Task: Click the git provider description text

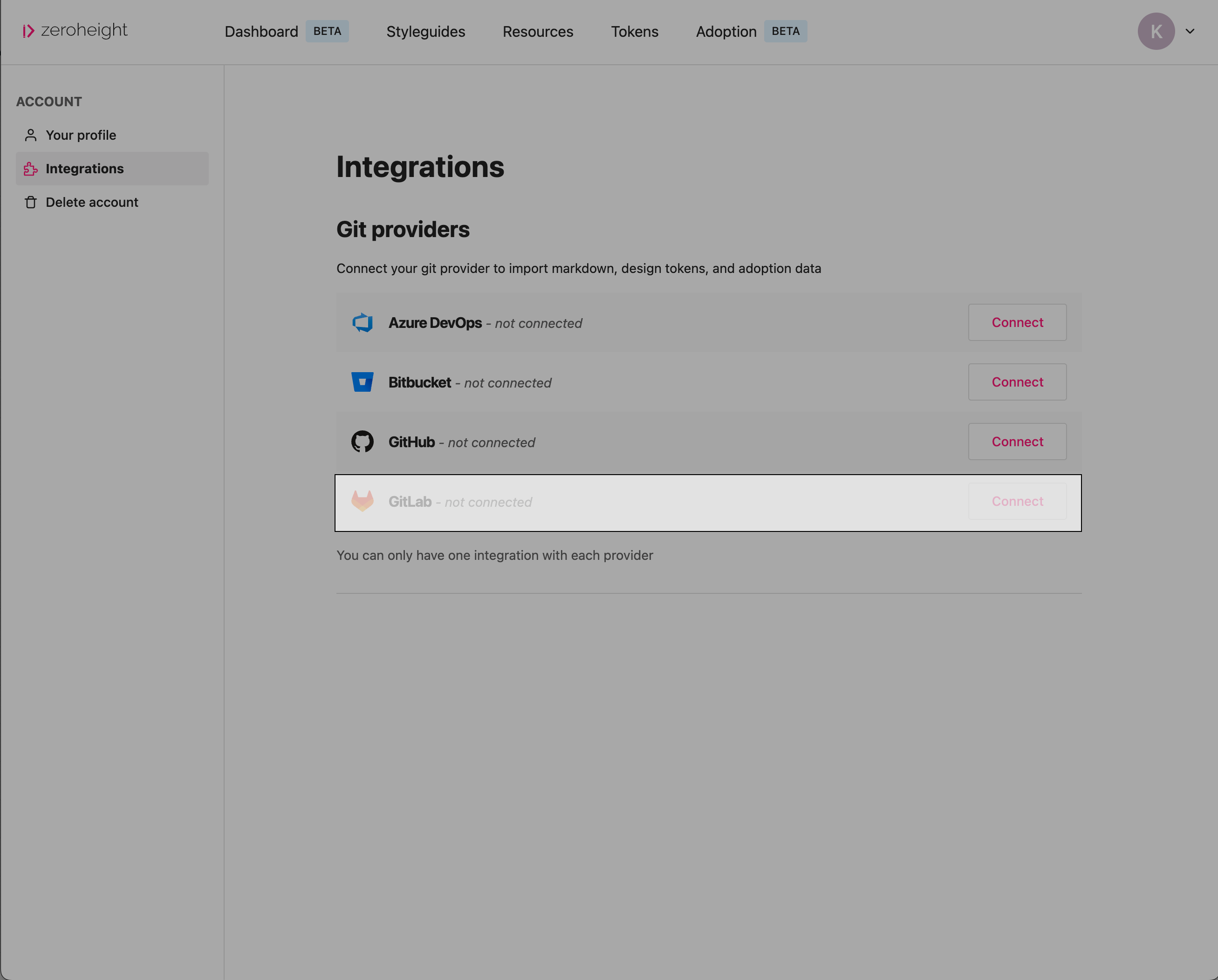Action: 579,268
